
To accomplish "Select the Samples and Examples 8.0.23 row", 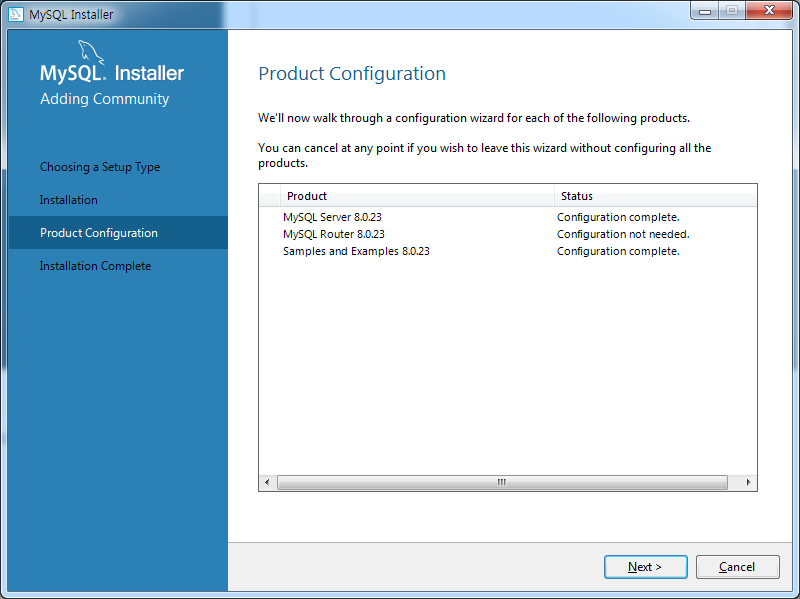I will [508, 251].
